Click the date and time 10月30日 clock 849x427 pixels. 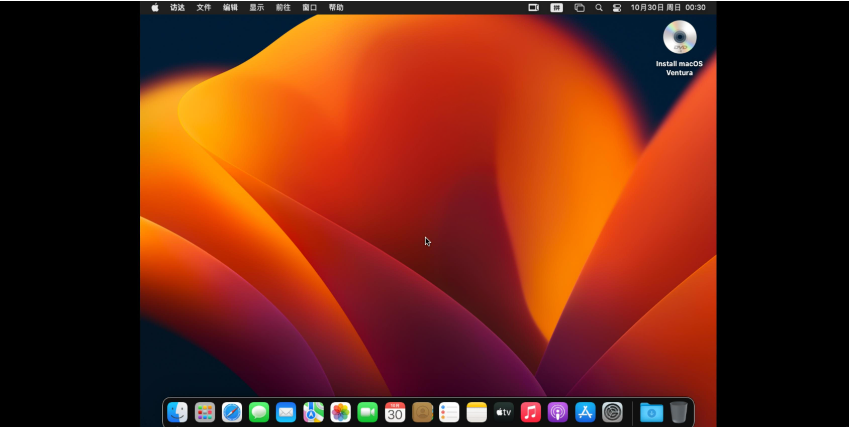(x=668, y=7)
